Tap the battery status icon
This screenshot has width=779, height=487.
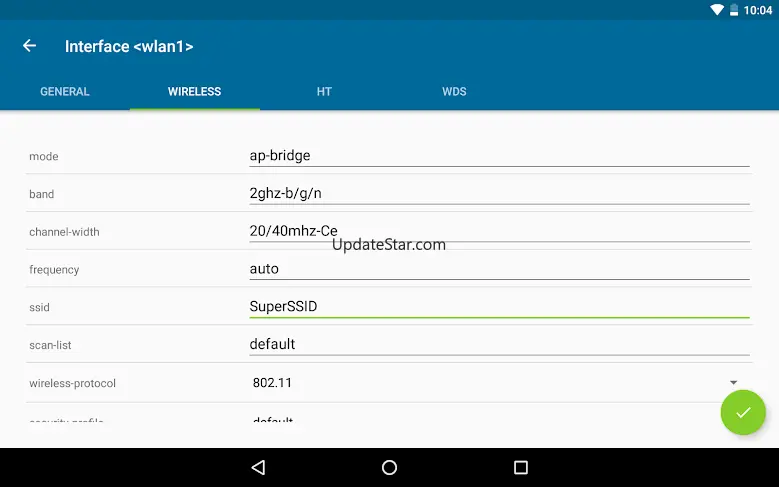tap(734, 9)
